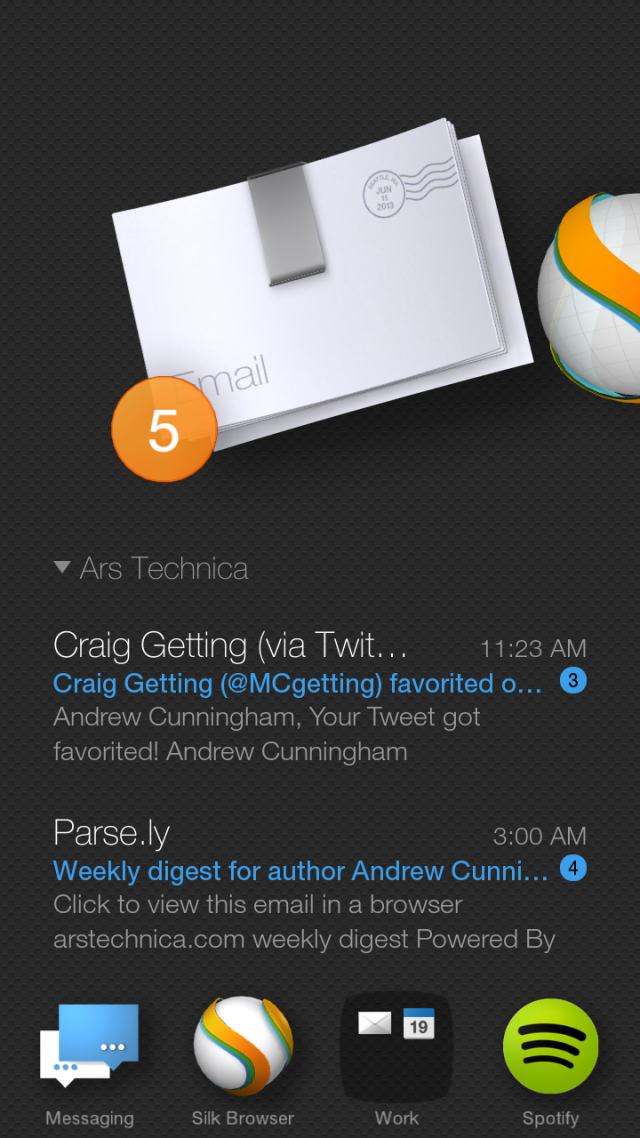The width and height of the screenshot is (640, 1138).
Task: Tap the Ars Technica account label
Action: (x=164, y=568)
